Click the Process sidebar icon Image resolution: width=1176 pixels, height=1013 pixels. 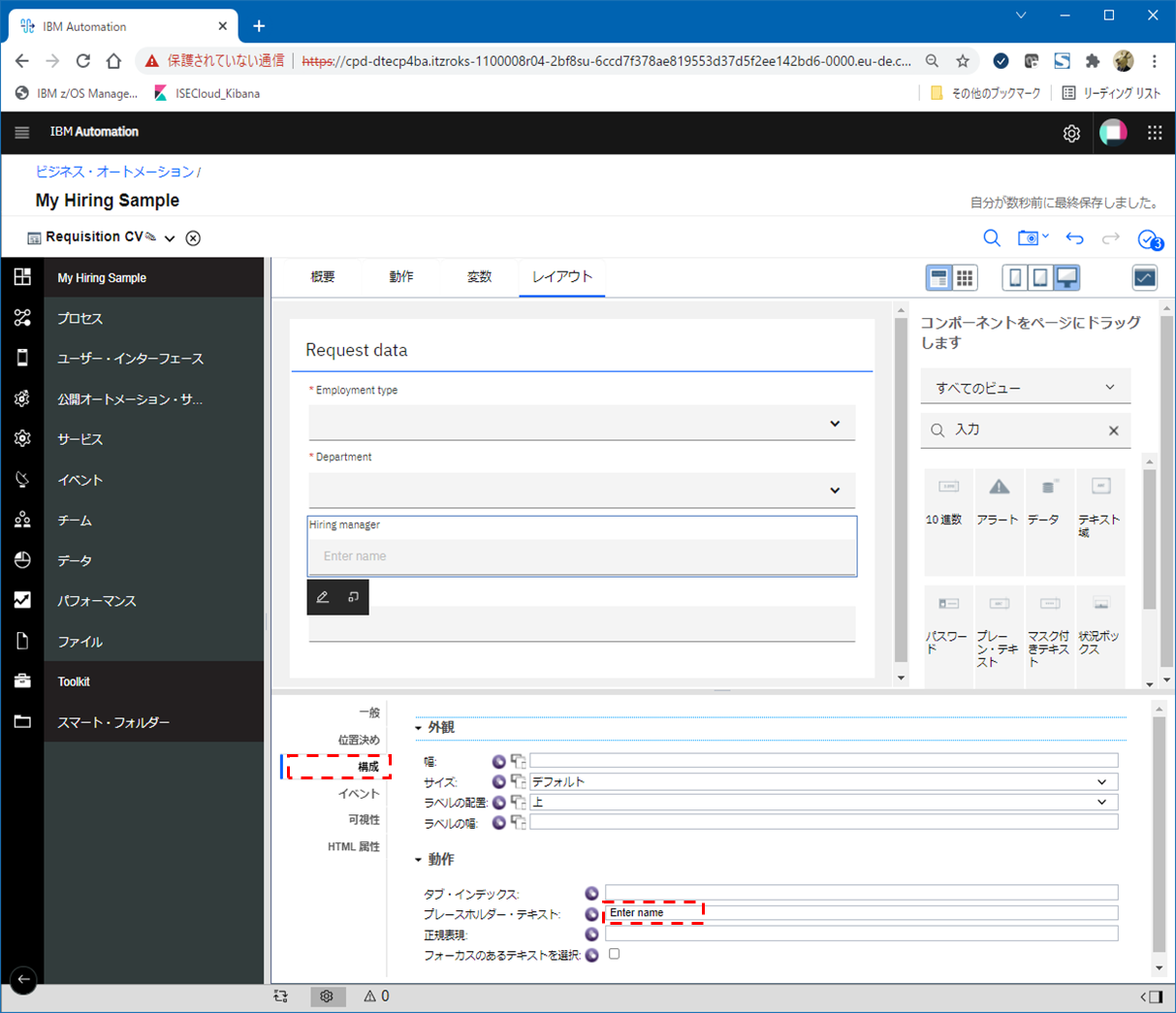pos(22,318)
